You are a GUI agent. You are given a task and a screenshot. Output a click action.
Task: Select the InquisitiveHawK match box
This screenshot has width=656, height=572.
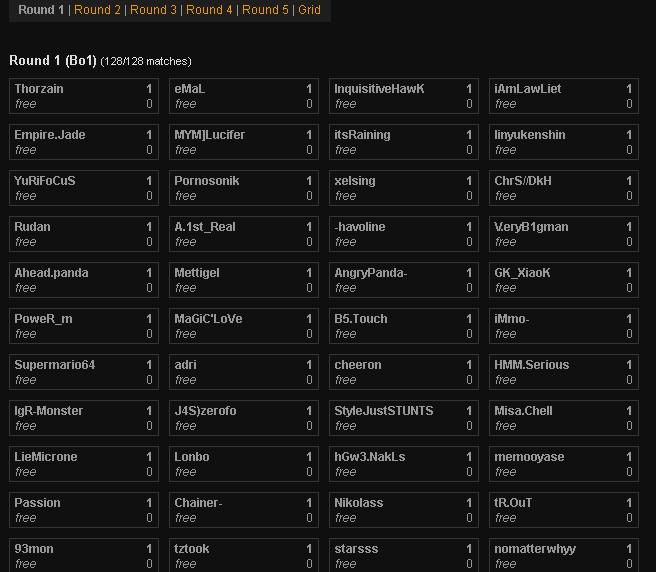pos(379,89)
